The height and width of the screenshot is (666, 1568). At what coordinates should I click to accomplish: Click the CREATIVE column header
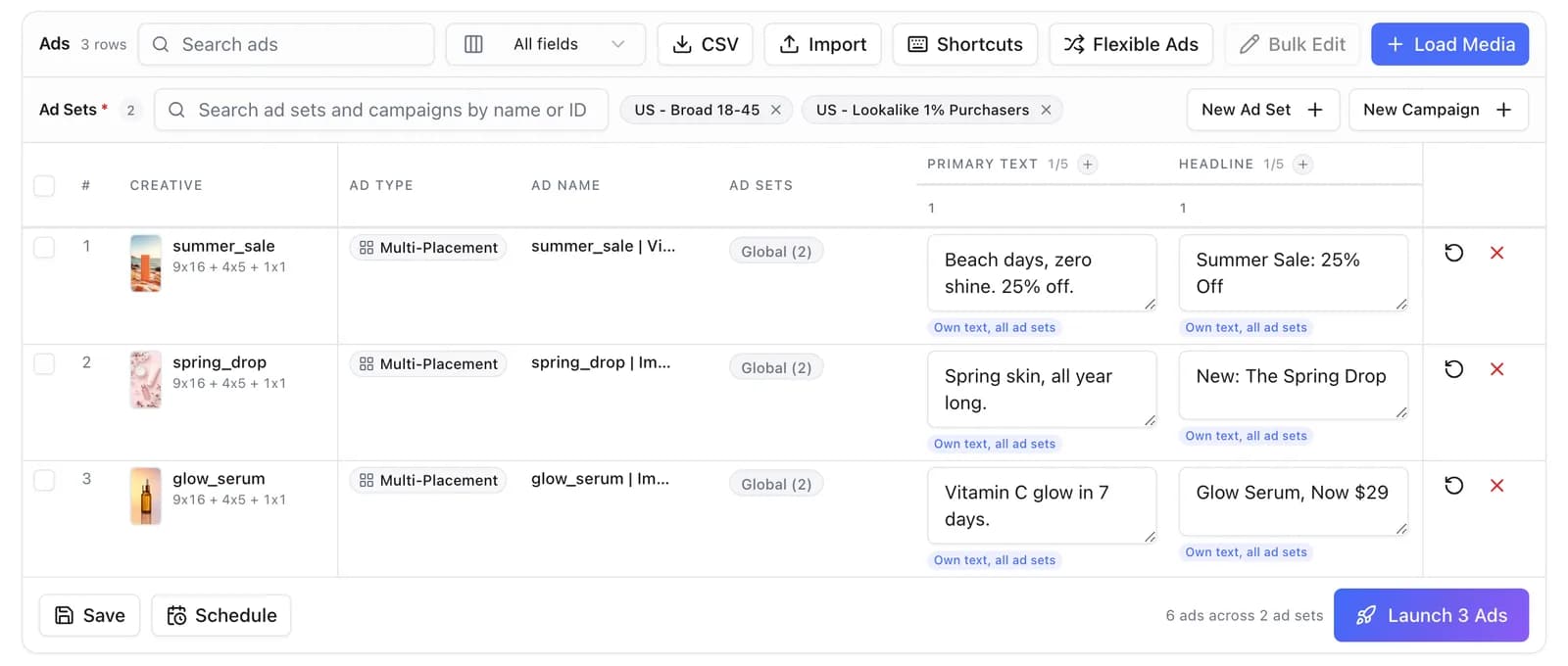167,185
